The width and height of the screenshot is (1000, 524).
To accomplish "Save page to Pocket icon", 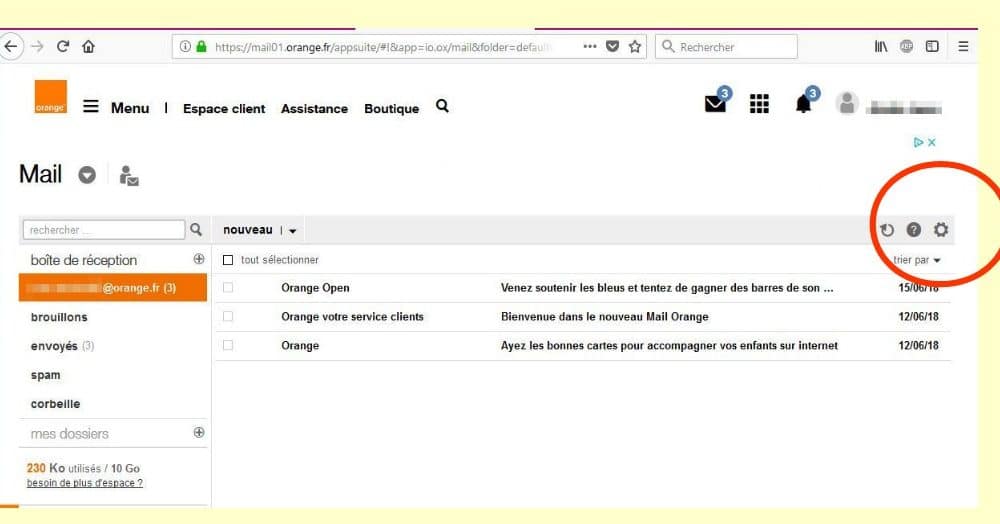I will [612, 47].
